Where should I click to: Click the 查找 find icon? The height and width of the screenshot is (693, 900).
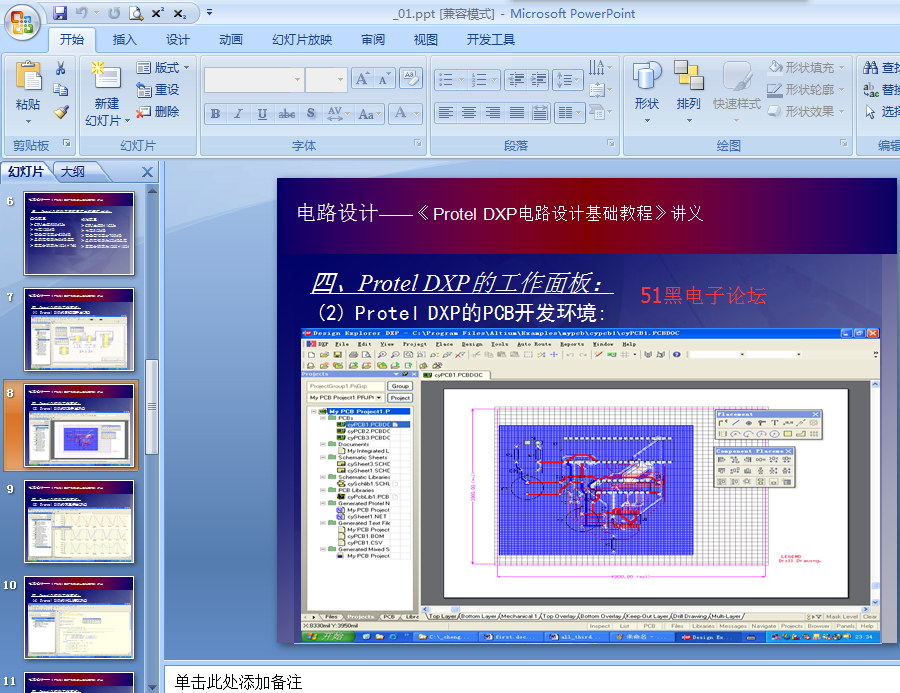[880, 68]
